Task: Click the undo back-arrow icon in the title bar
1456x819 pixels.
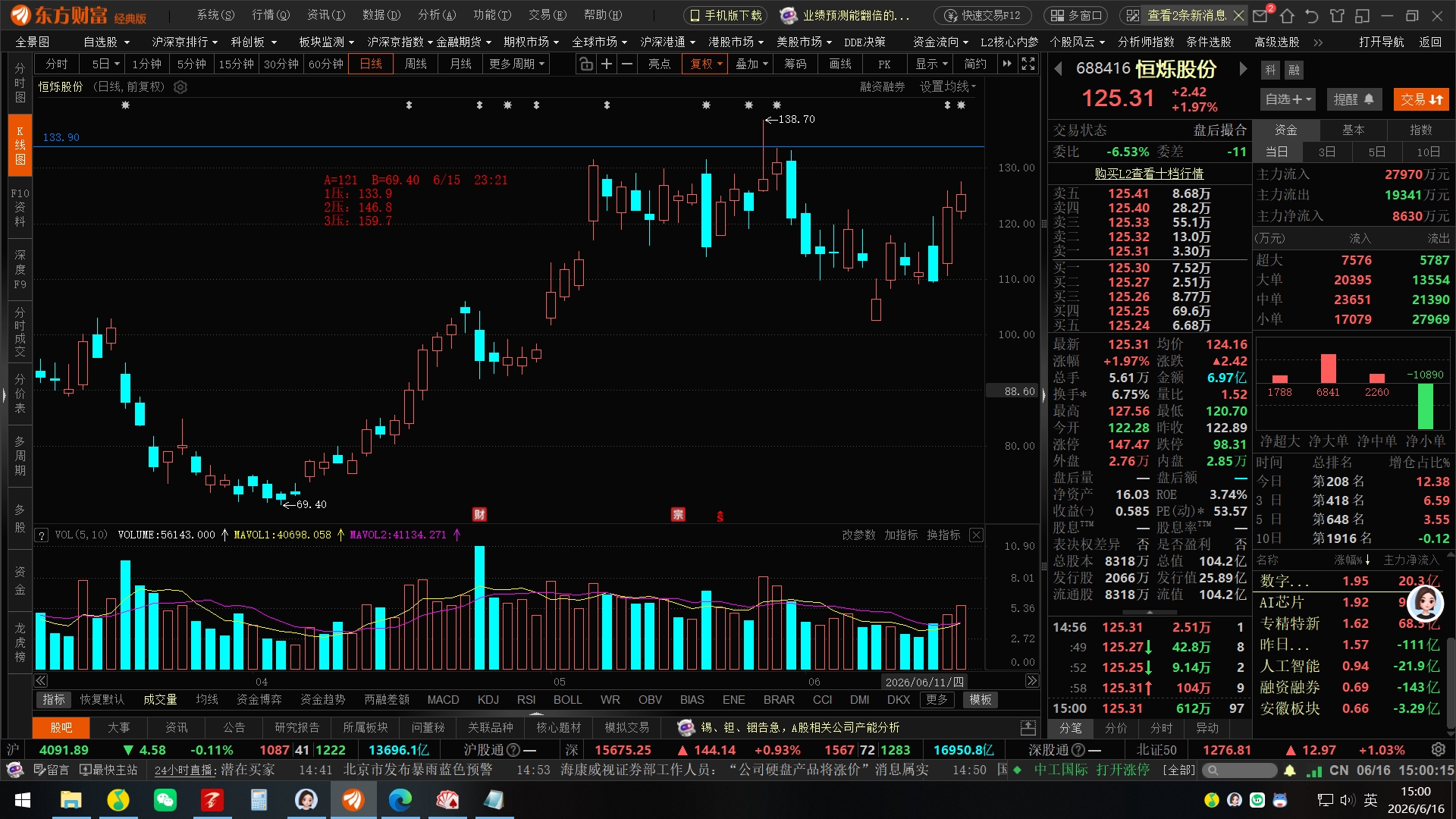Action: [1312, 15]
